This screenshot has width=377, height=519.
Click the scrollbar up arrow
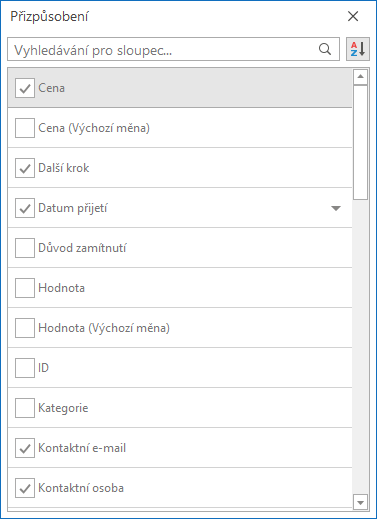[360, 77]
